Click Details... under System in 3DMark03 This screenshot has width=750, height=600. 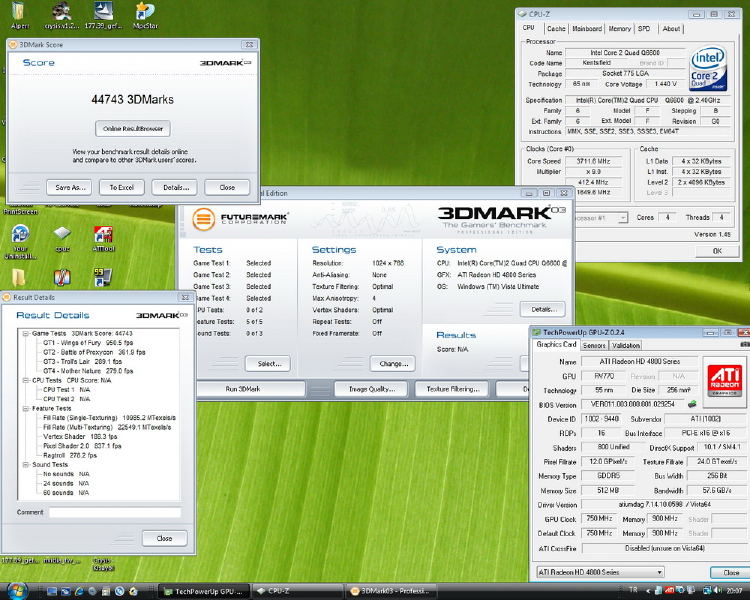point(543,310)
